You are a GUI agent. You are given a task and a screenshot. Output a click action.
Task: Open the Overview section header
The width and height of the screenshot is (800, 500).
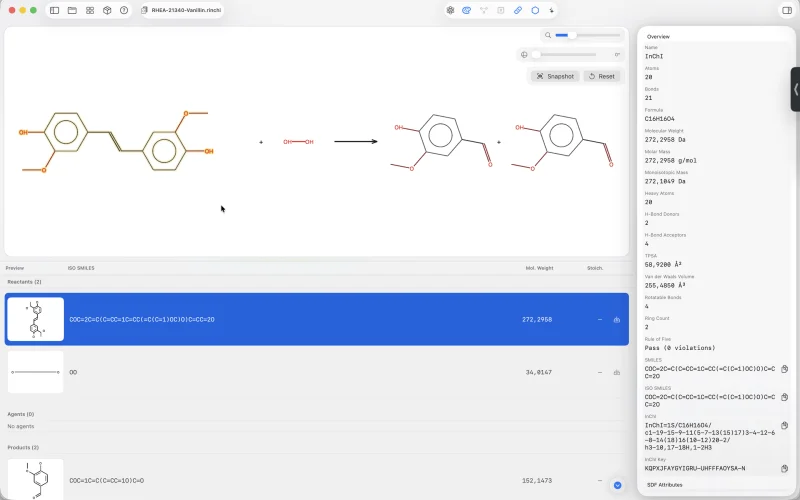click(658, 37)
